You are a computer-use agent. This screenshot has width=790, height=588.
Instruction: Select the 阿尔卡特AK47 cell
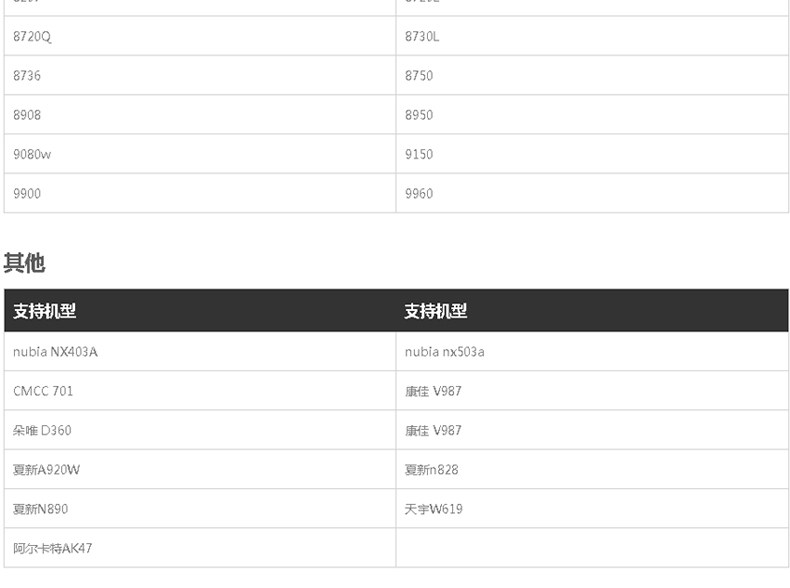click(53, 548)
